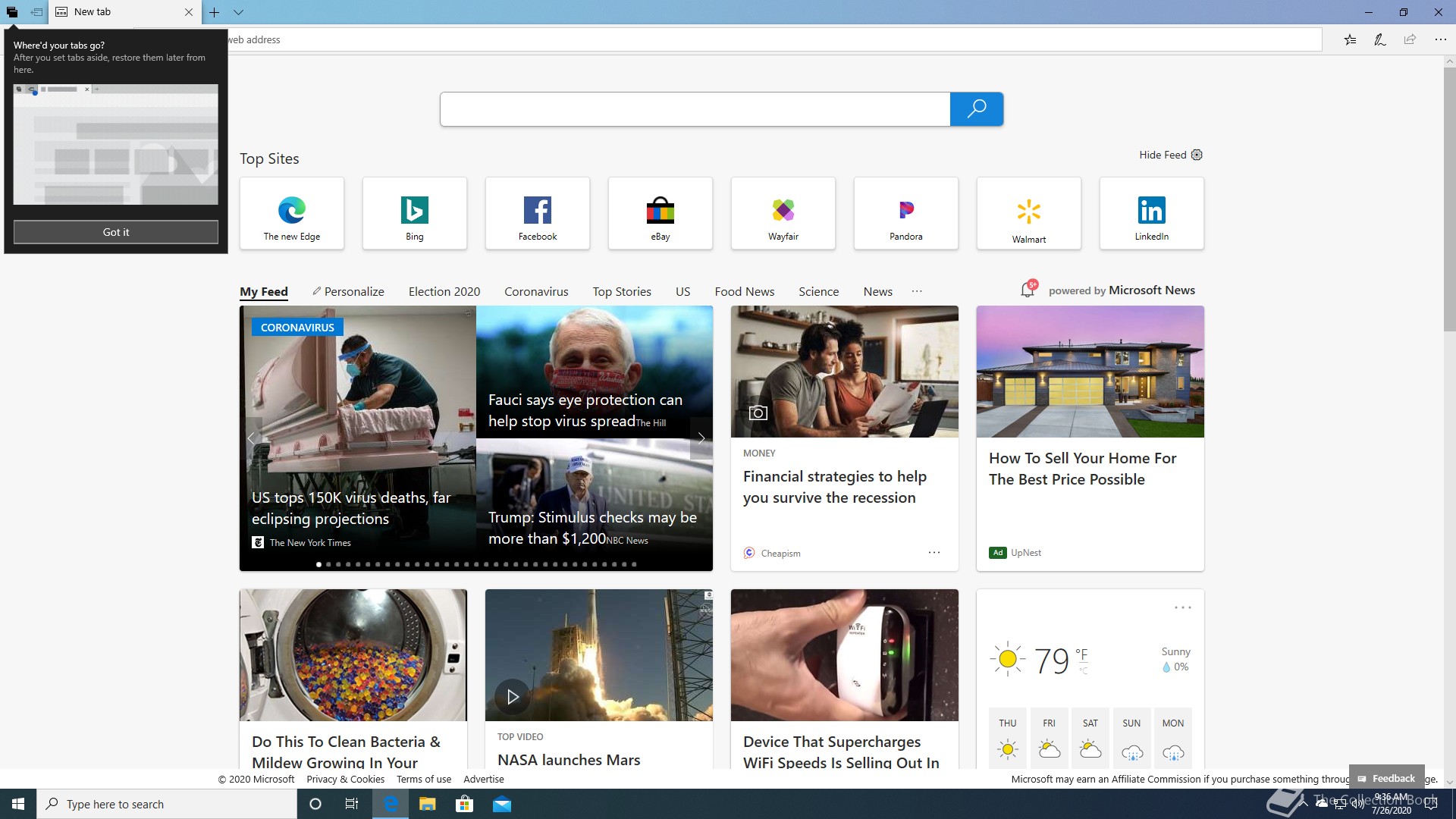The height and width of the screenshot is (819, 1456).
Task: Open the Wayfair top site tile
Action: [x=783, y=213]
